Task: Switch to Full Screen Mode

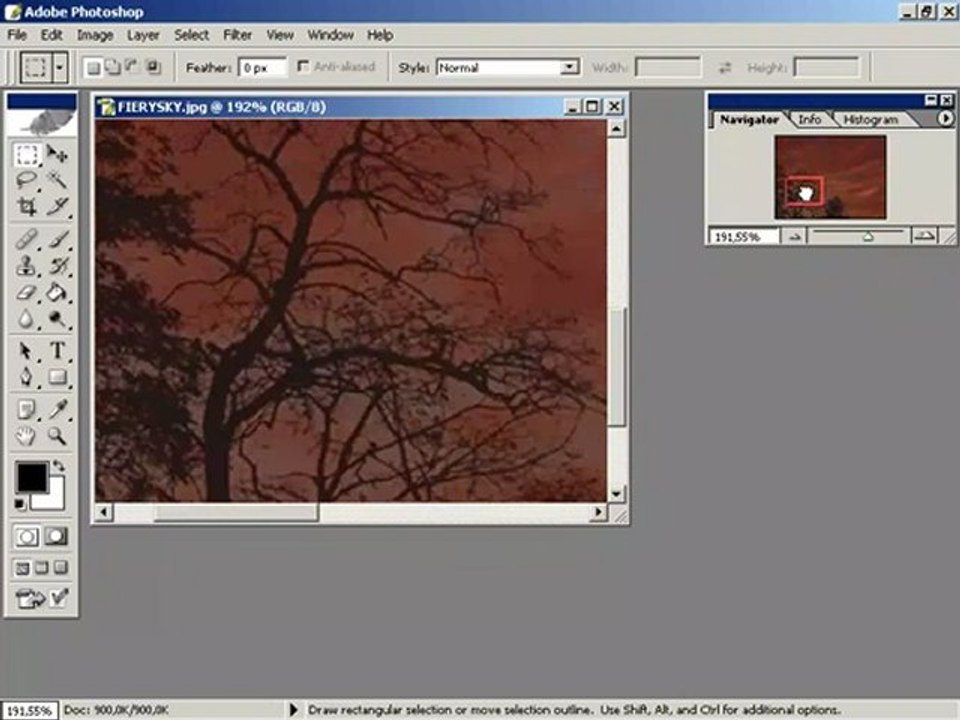Action: click(61, 568)
